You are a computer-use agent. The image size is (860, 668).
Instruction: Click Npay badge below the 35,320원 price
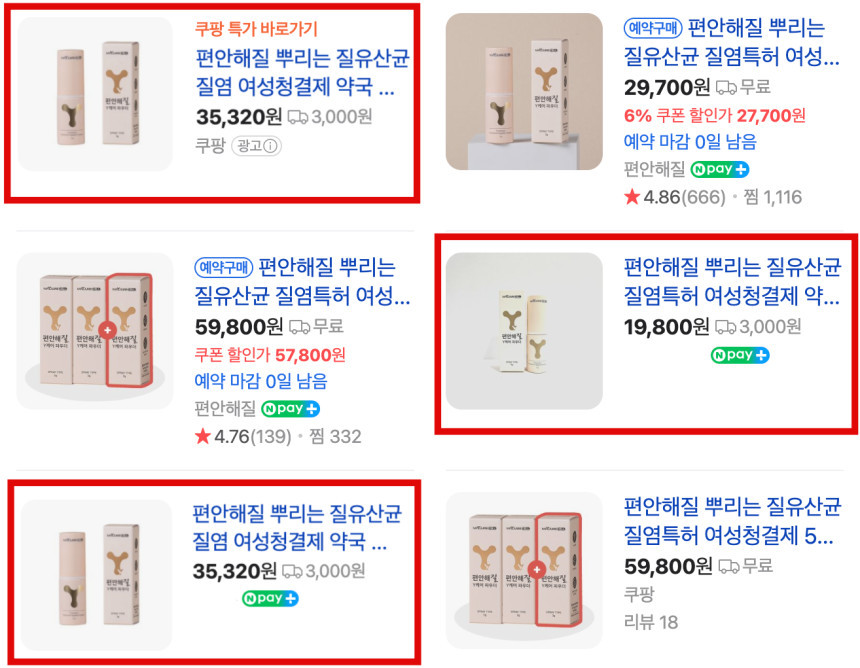click(269, 599)
